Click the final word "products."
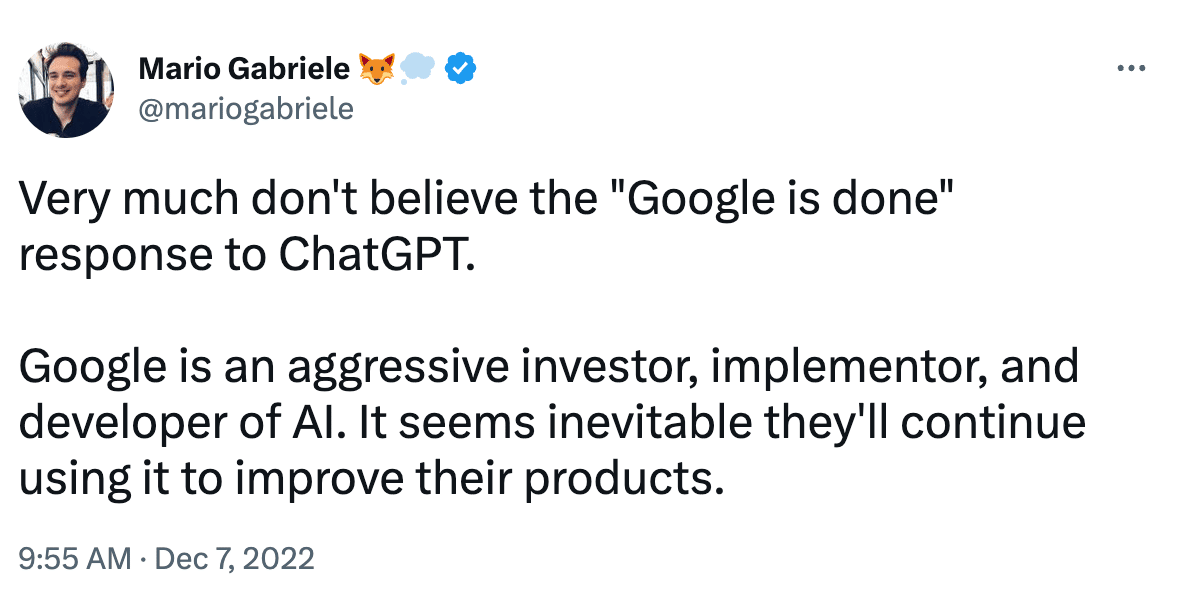 [x=624, y=480]
